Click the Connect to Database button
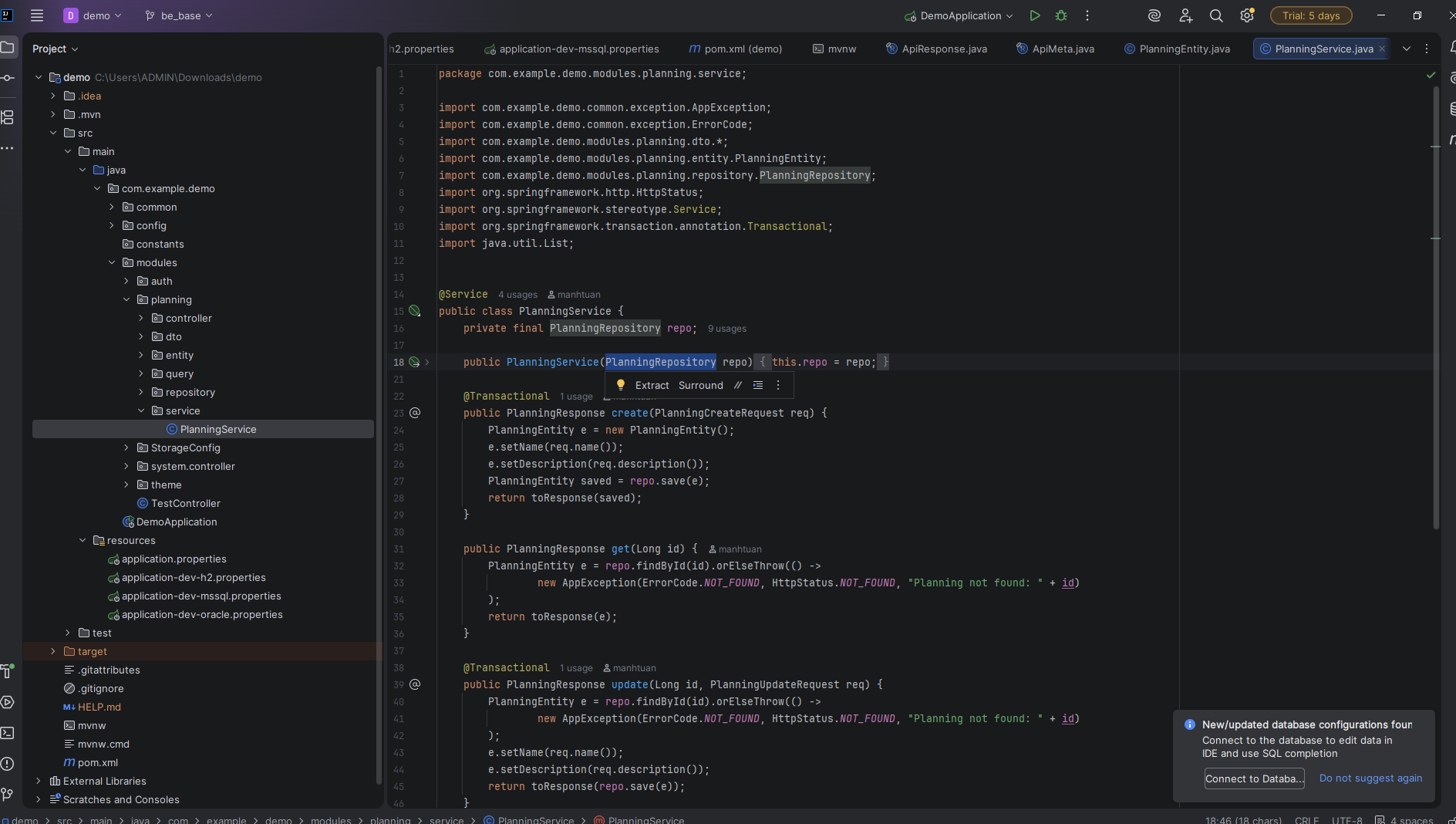This screenshot has width=1456, height=824. click(x=1254, y=778)
